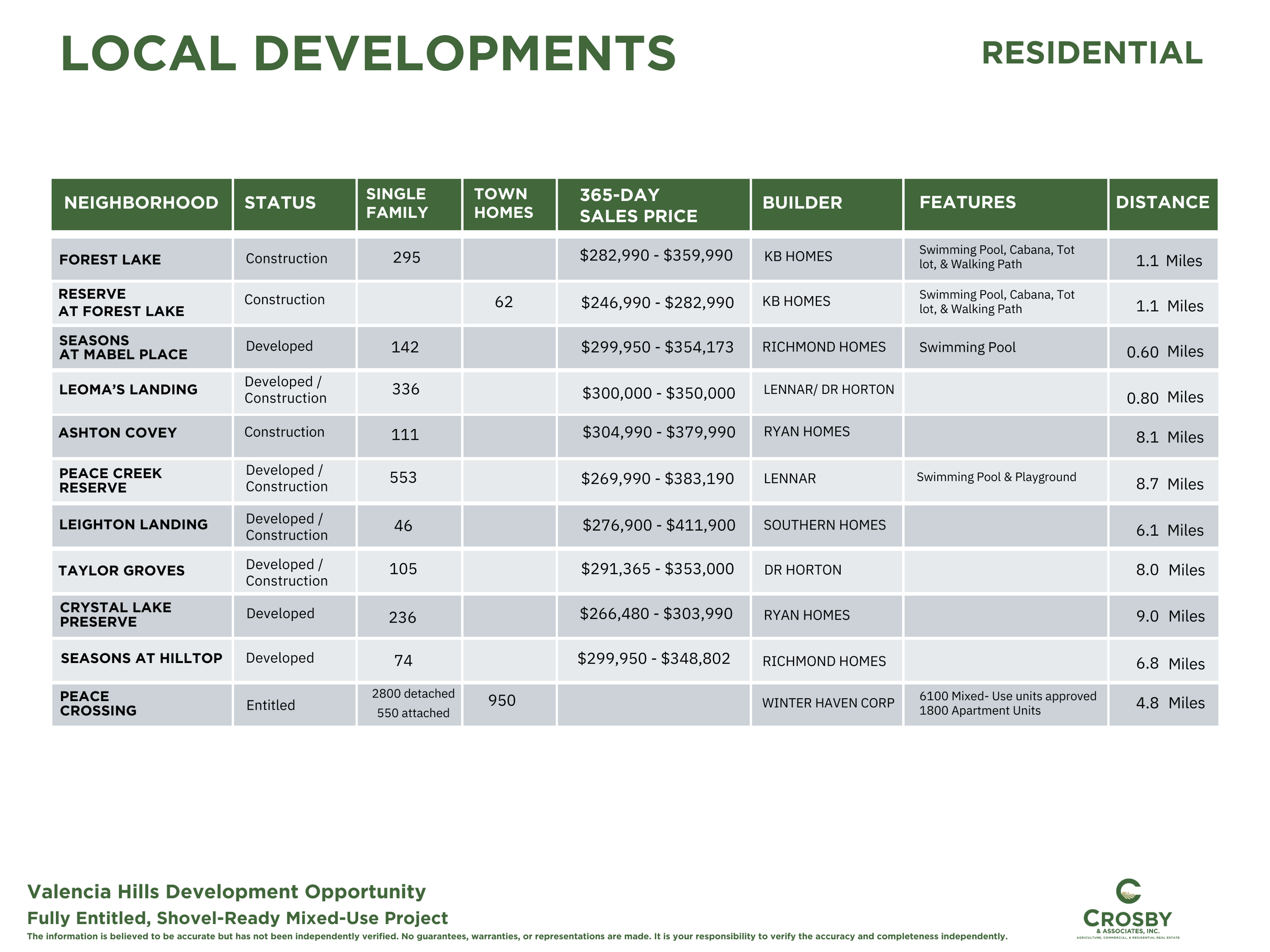The image size is (1270, 952).
Task: Click the 950 town homes value
Action: (x=502, y=700)
